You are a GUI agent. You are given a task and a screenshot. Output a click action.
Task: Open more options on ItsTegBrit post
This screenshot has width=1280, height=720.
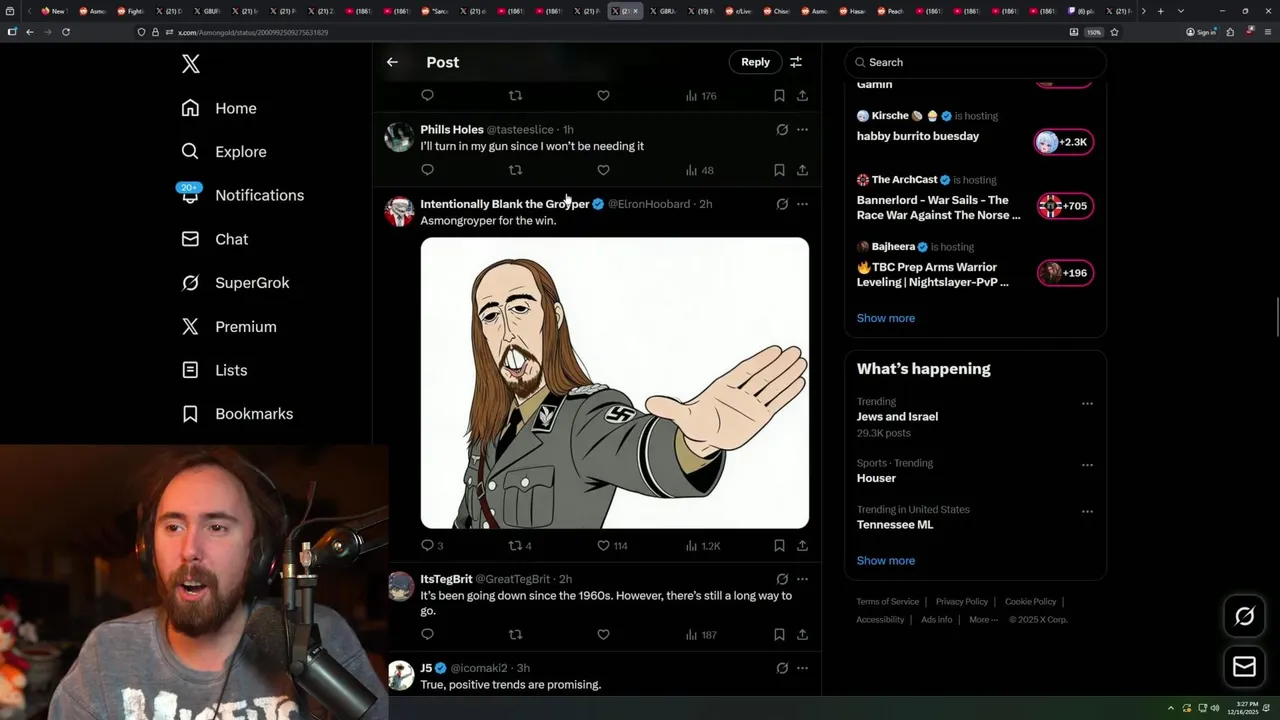[802, 579]
